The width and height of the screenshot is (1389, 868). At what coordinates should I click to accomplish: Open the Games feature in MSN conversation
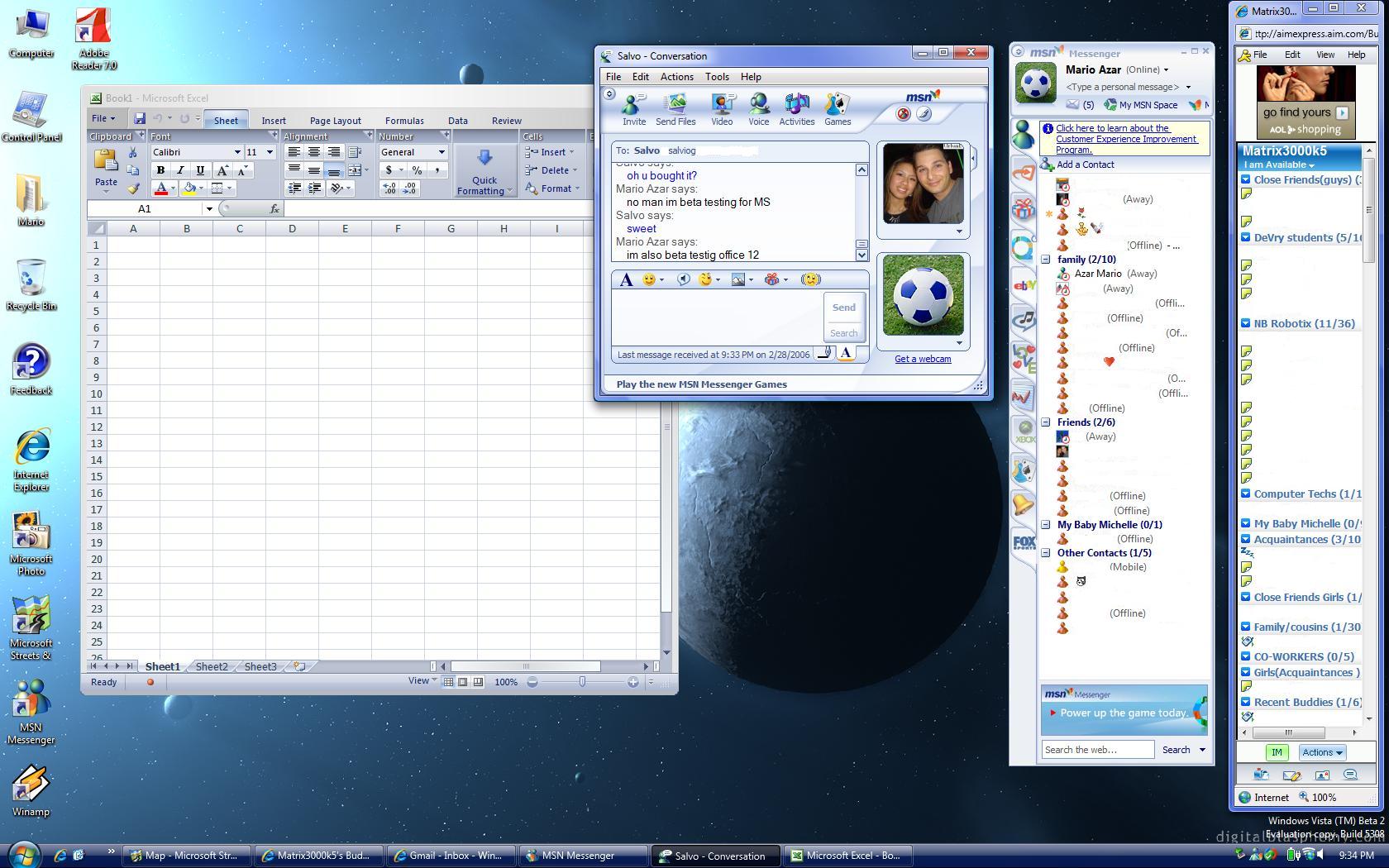coord(837,108)
